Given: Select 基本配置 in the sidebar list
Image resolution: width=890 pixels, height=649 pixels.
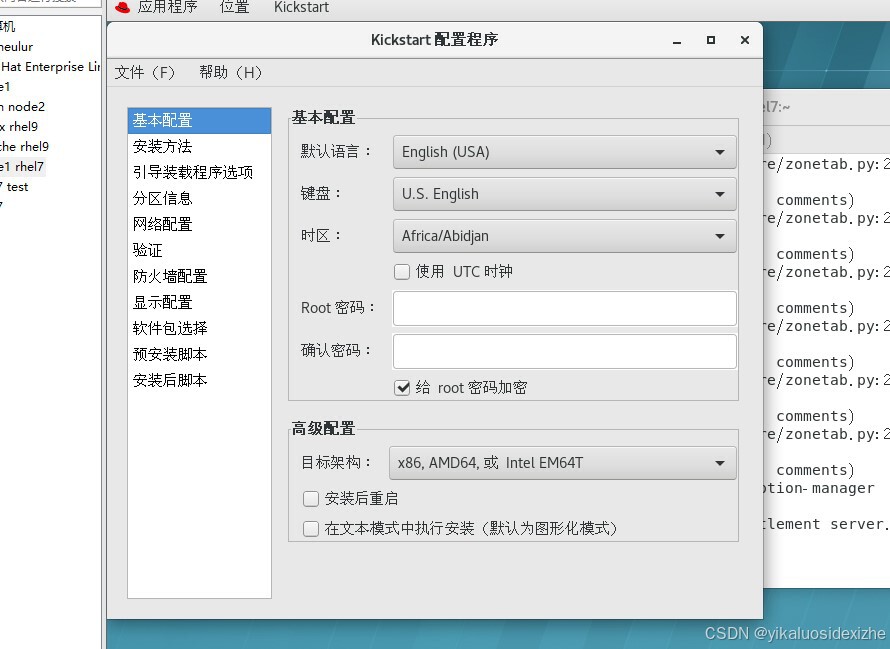Looking at the screenshot, I should click(x=199, y=120).
